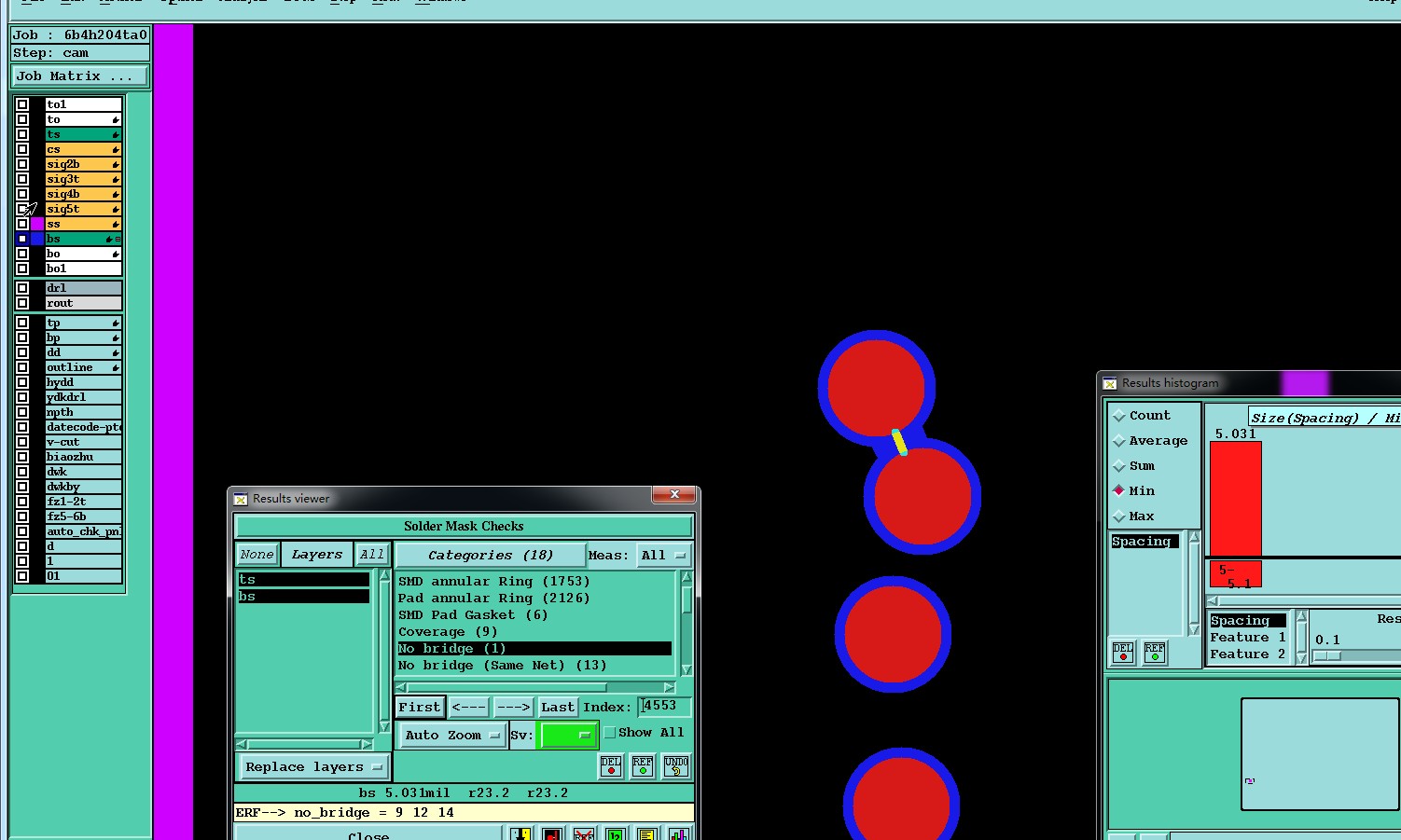Select 'No bridge (Same Net) (13)' category

click(534, 665)
